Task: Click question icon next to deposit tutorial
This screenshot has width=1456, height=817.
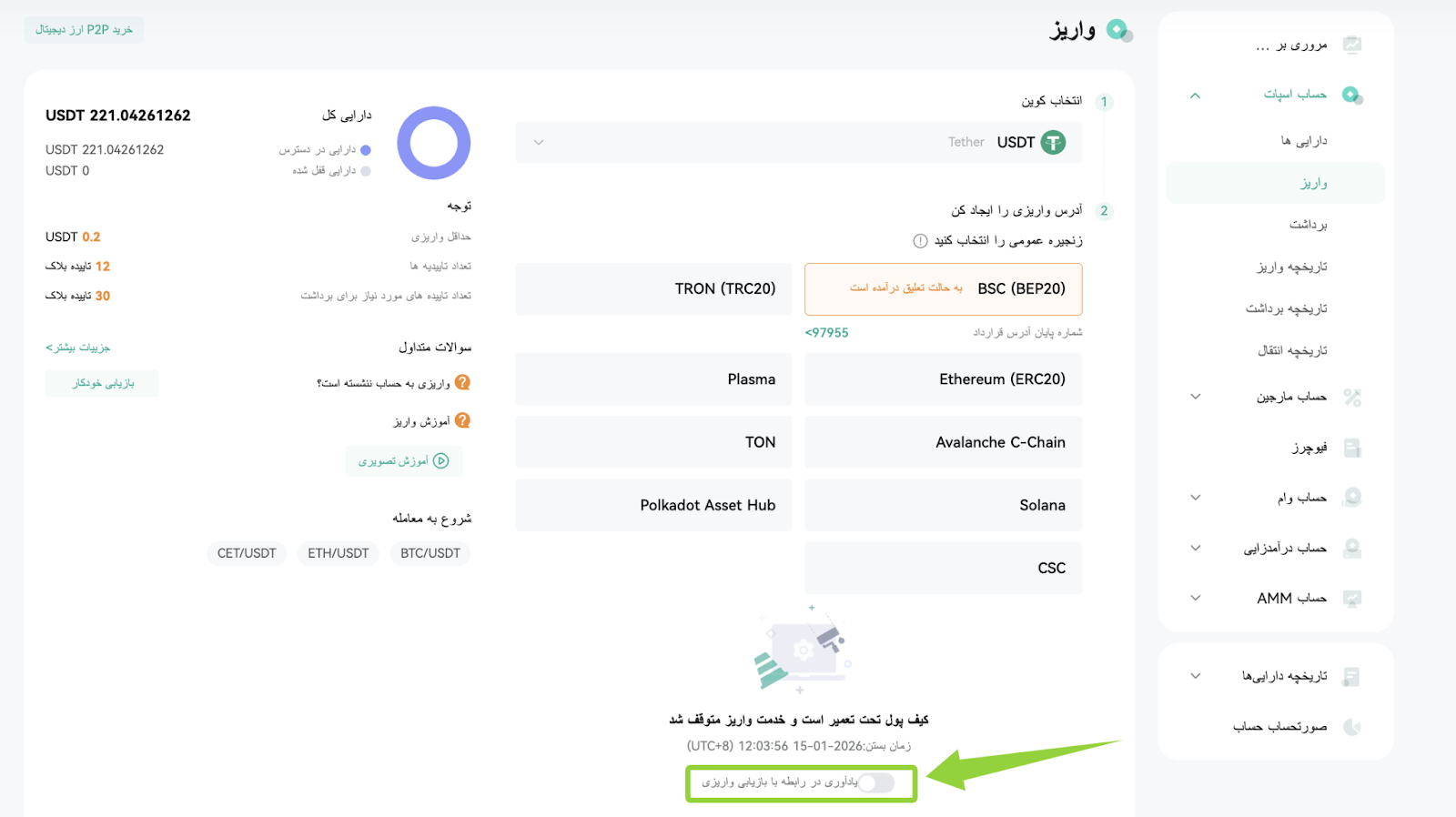Action: [x=462, y=420]
